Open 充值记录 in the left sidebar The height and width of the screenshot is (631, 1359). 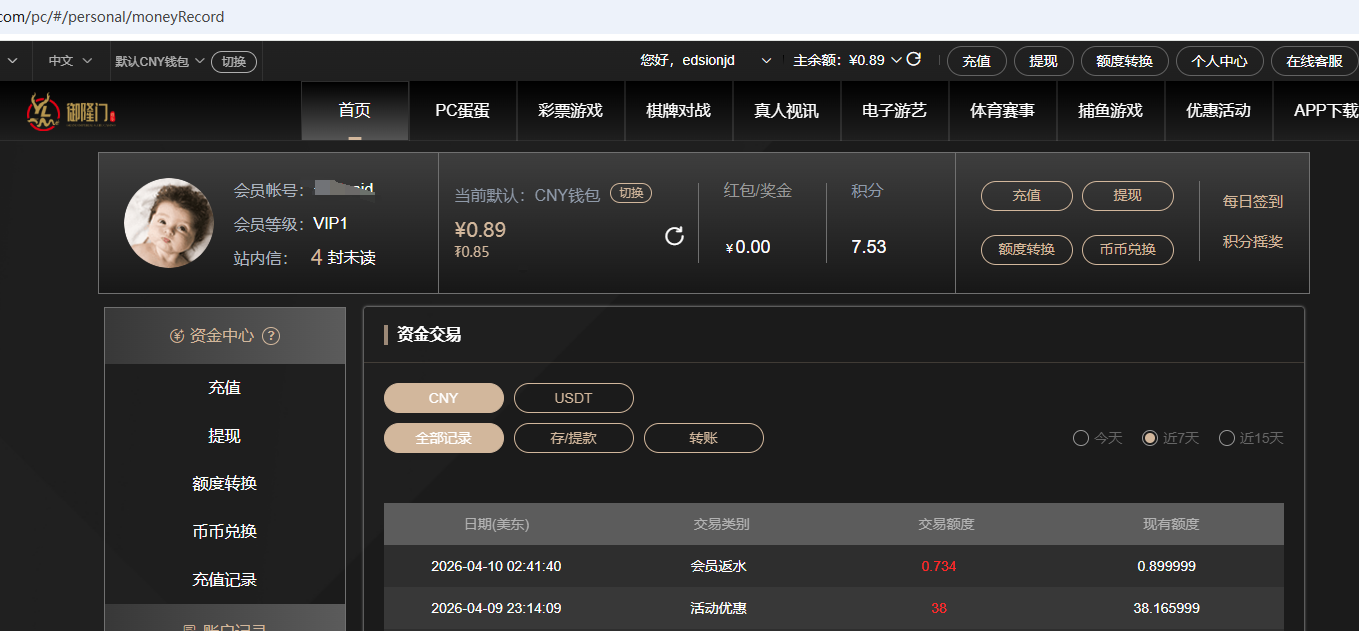[224, 580]
